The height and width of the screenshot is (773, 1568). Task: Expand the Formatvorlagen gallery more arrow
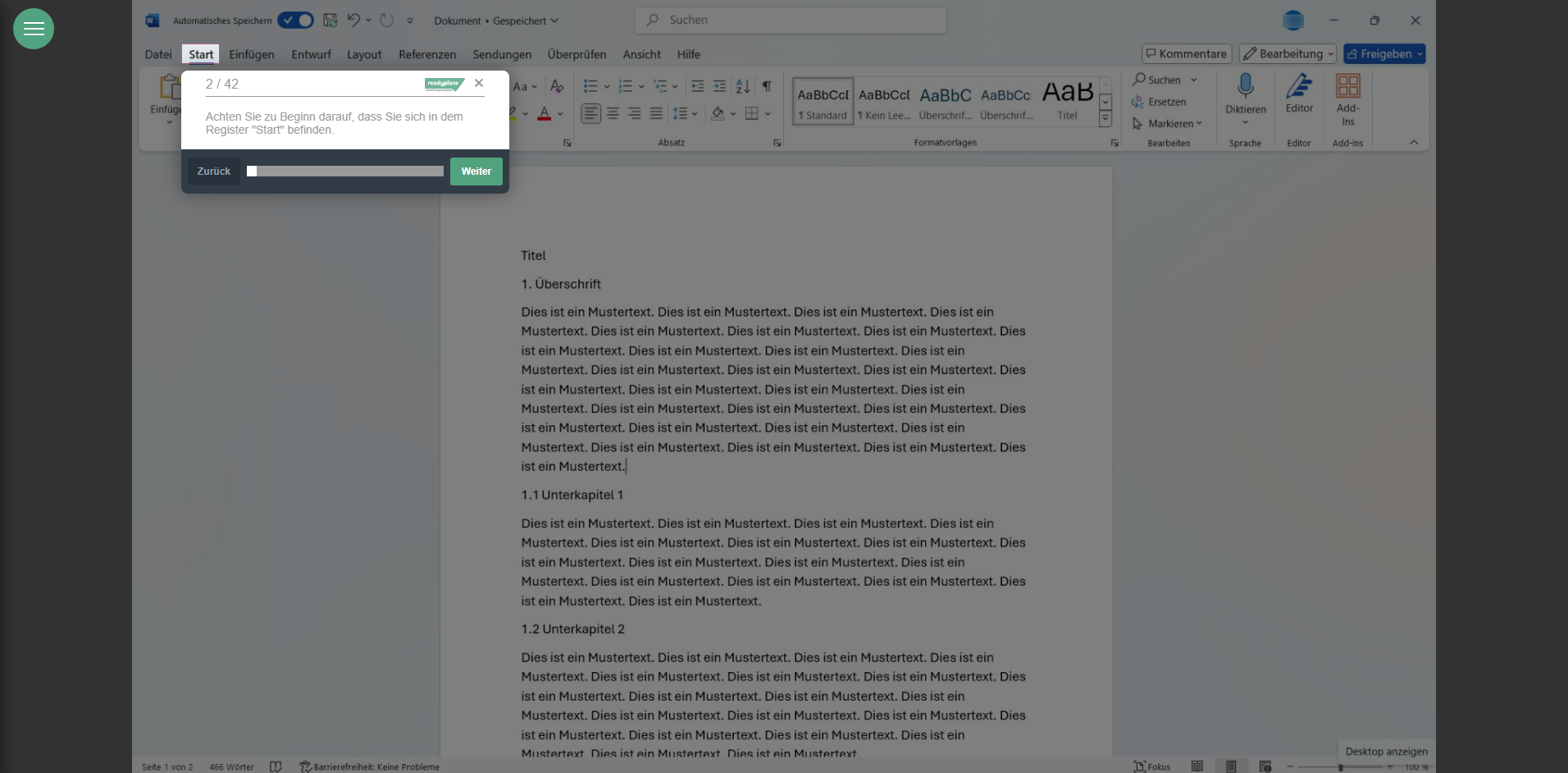(1105, 119)
